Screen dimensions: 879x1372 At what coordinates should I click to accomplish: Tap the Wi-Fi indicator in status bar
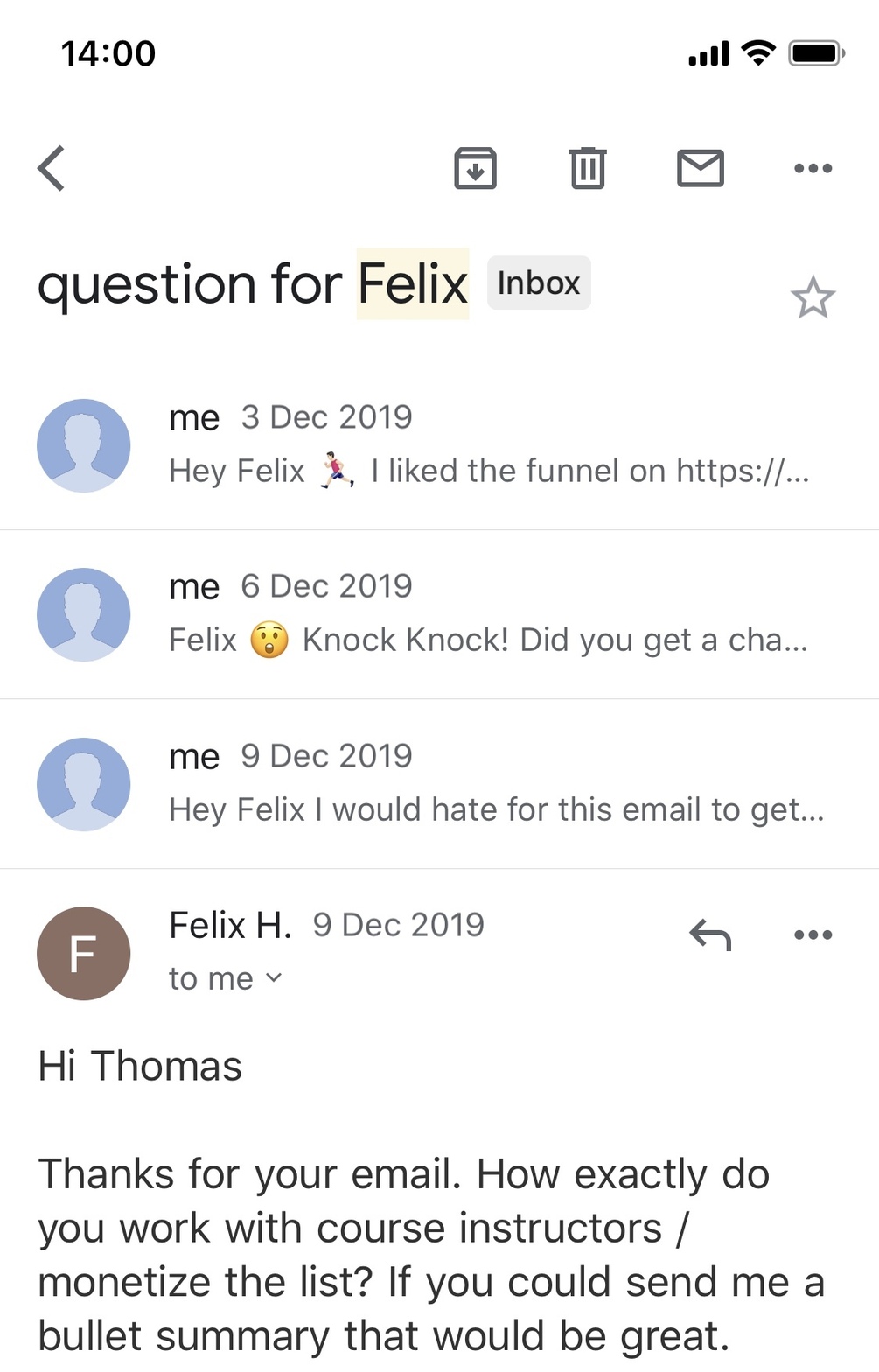(757, 53)
